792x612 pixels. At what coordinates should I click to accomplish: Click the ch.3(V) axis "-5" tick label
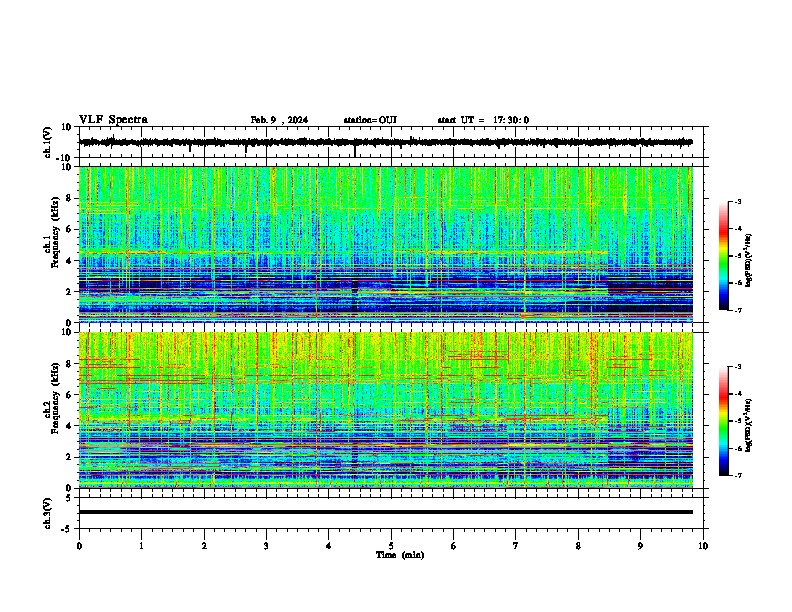coord(67,529)
